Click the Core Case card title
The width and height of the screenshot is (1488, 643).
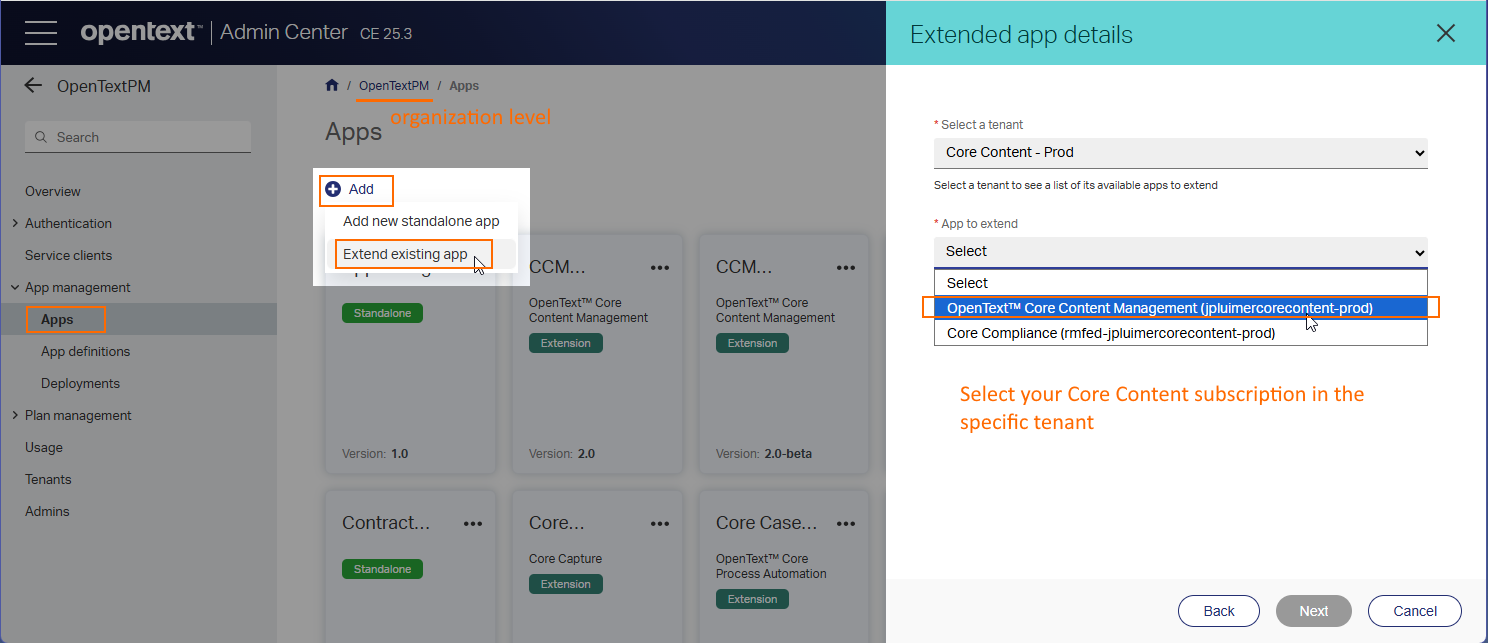(766, 523)
